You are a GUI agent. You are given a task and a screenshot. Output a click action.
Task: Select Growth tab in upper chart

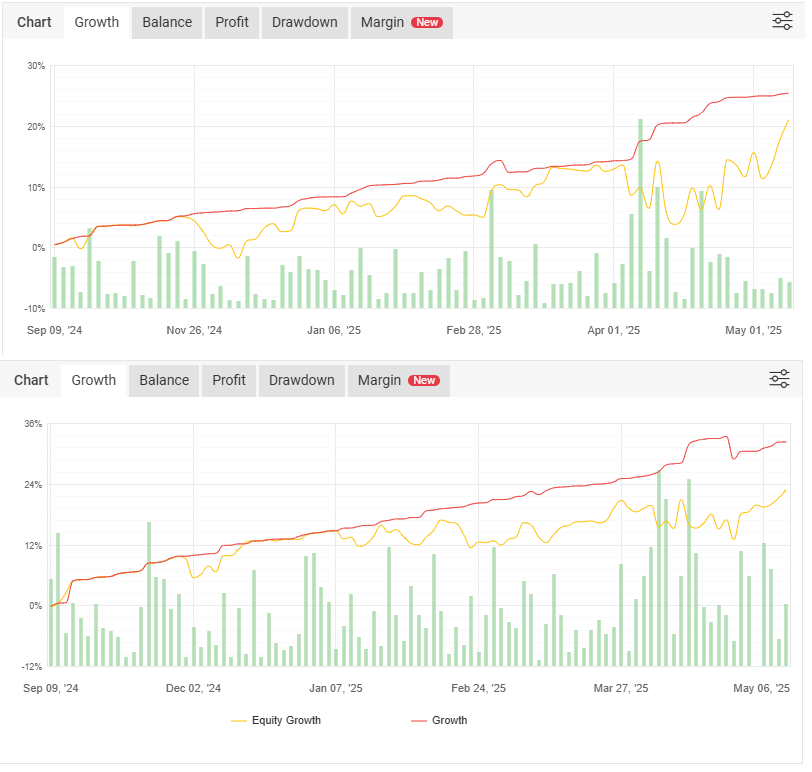(x=97, y=22)
